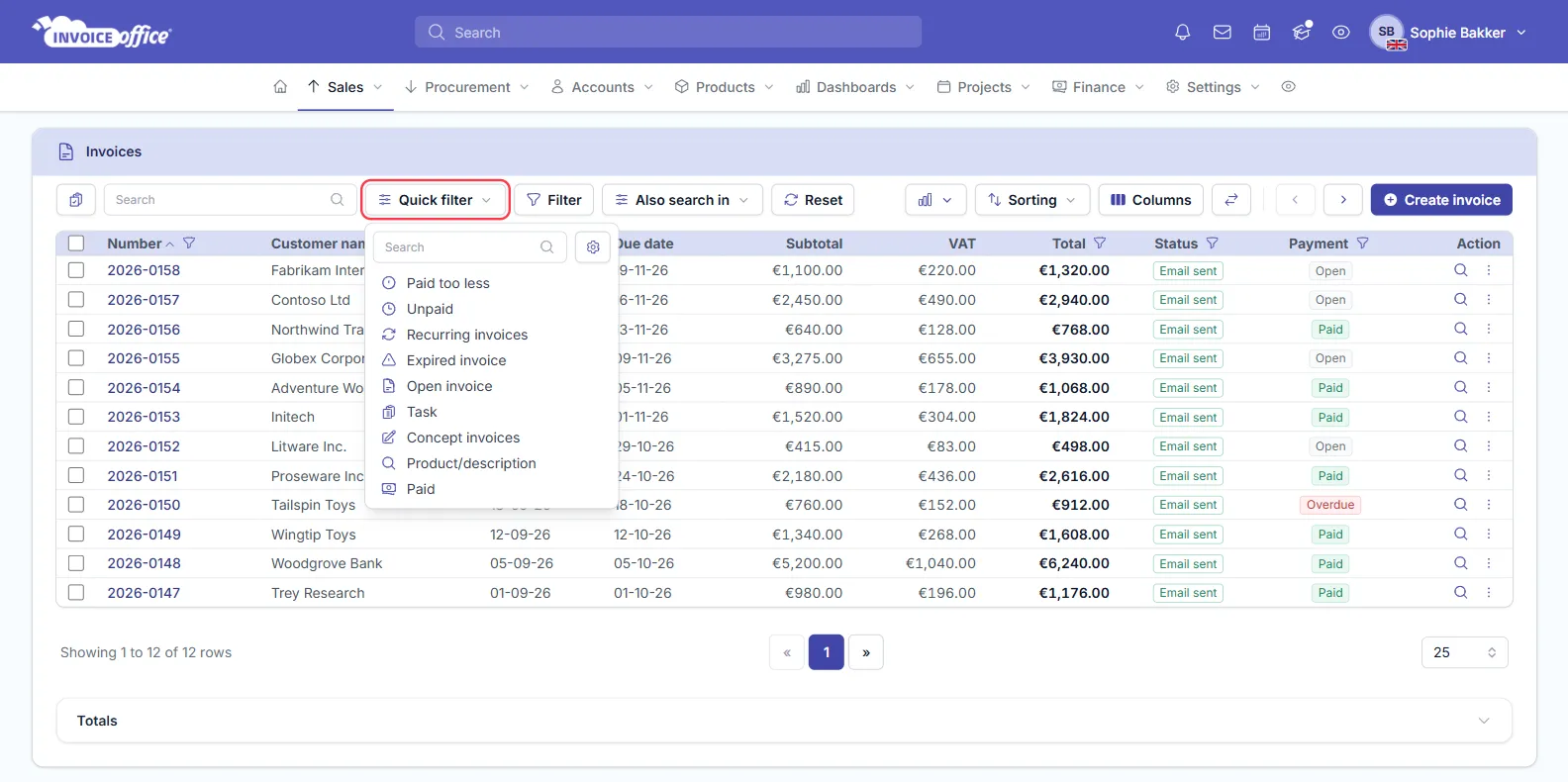The height and width of the screenshot is (782, 1568).
Task: Click the Columns button
Action: (1151, 200)
